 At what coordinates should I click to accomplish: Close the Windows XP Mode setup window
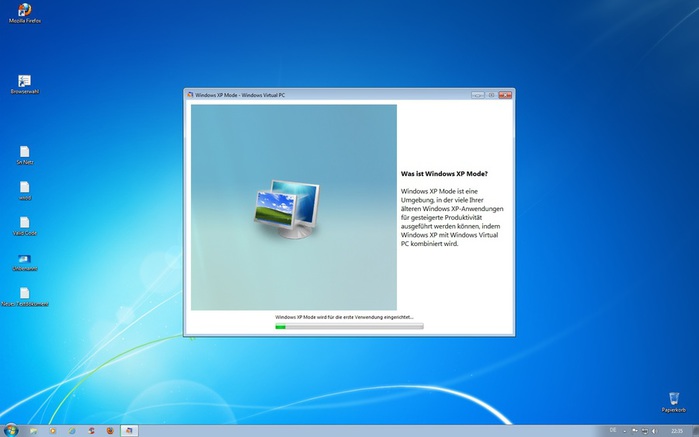click(505, 95)
